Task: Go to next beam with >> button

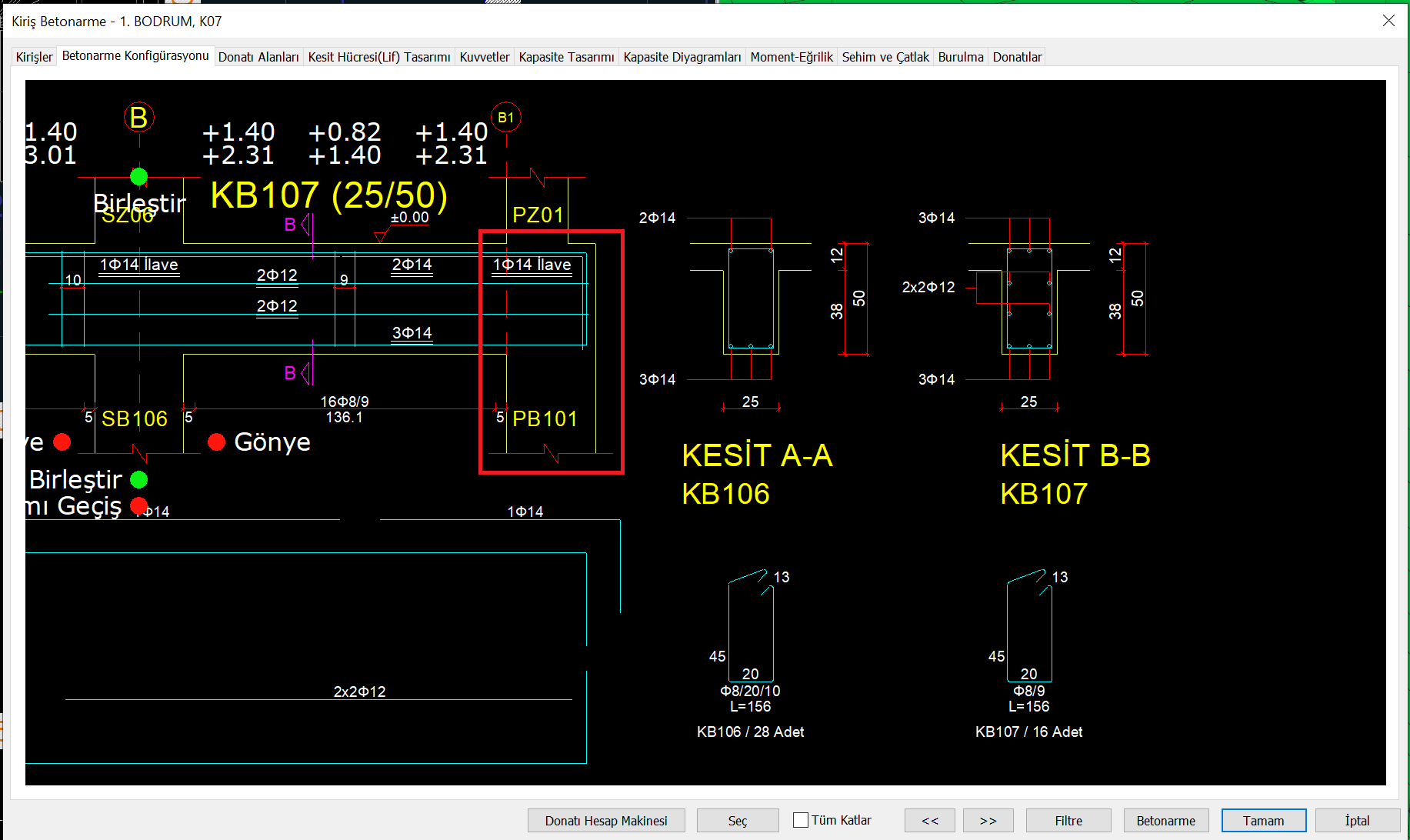Action: (x=988, y=821)
